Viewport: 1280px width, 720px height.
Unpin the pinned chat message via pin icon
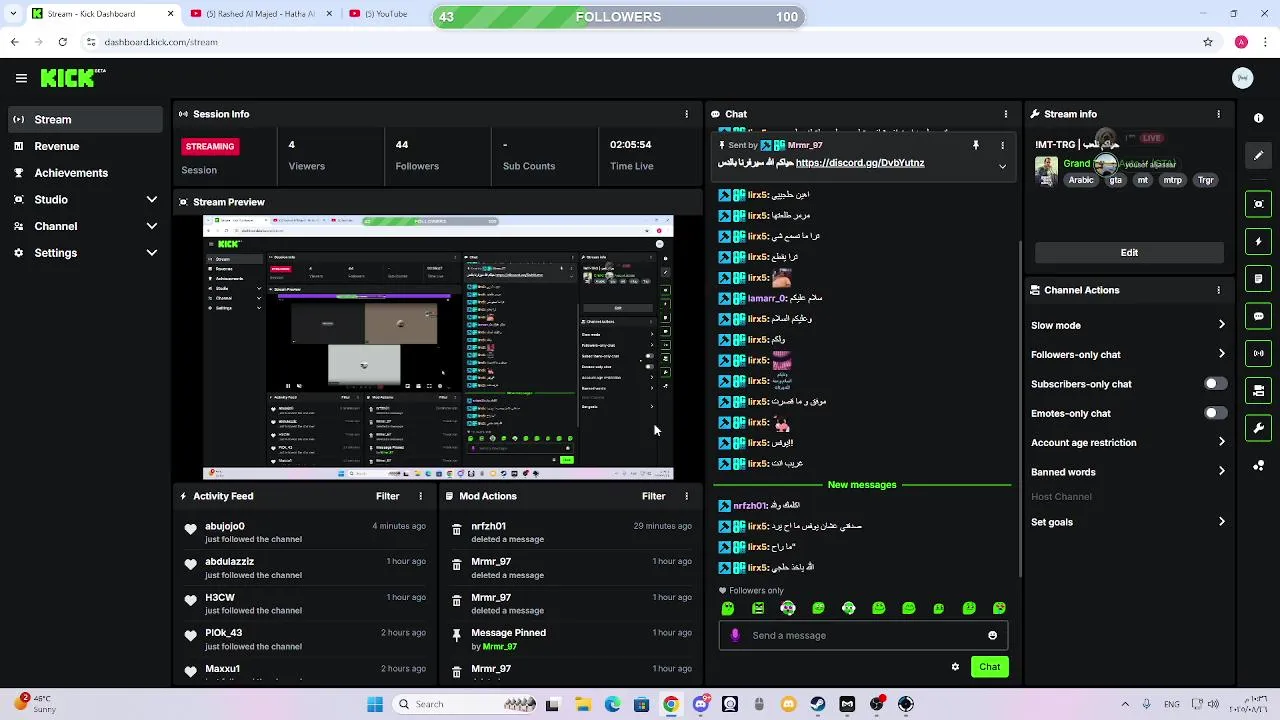pyautogui.click(x=976, y=145)
